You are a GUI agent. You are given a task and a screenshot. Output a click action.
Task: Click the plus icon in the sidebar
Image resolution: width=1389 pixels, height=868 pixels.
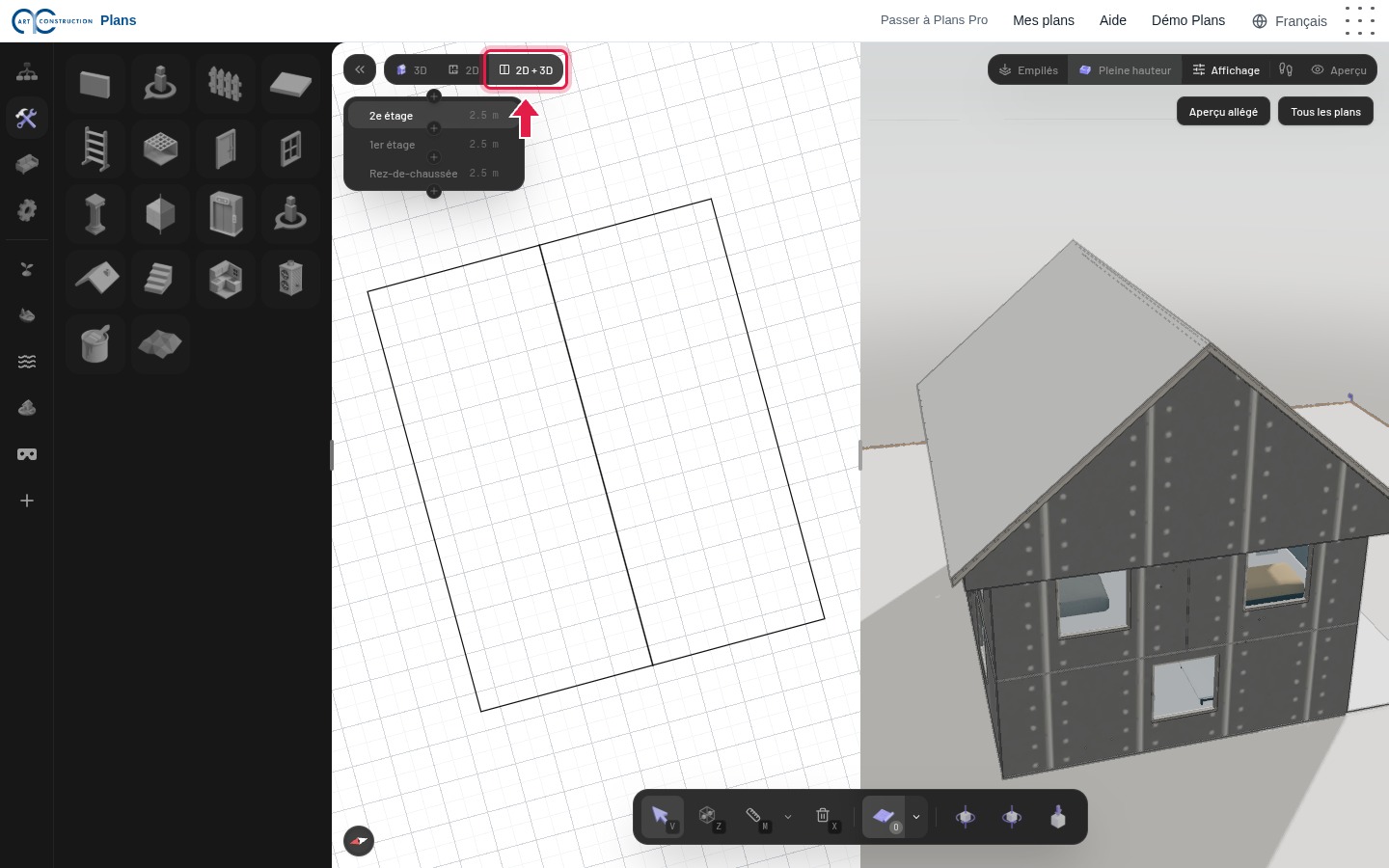pos(27,501)
